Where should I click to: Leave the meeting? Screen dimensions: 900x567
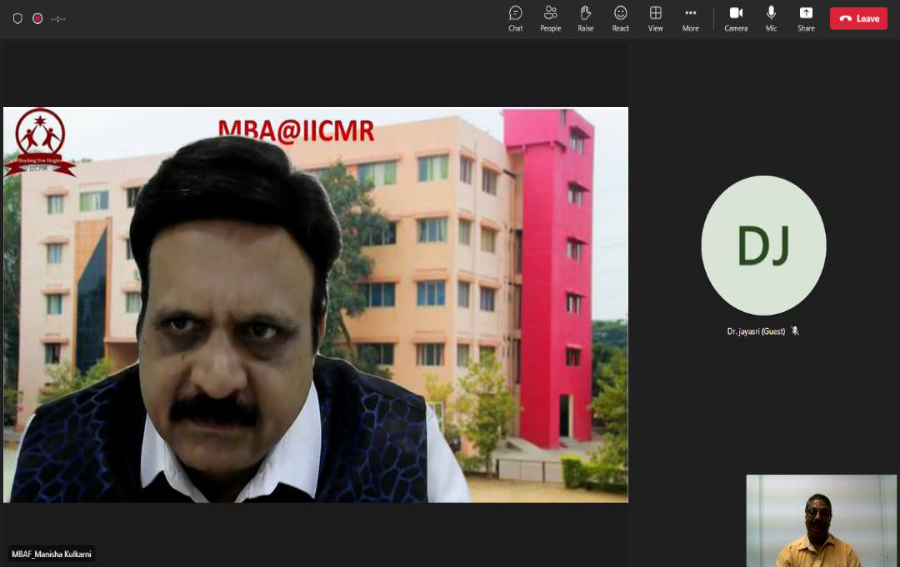[x=859, y=18]
